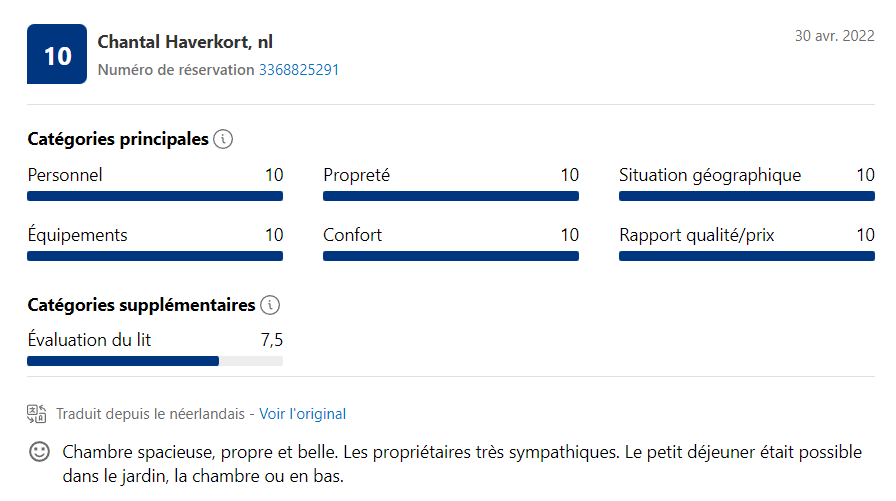Click the info icon beside Catégories principales

pos(223,139)
